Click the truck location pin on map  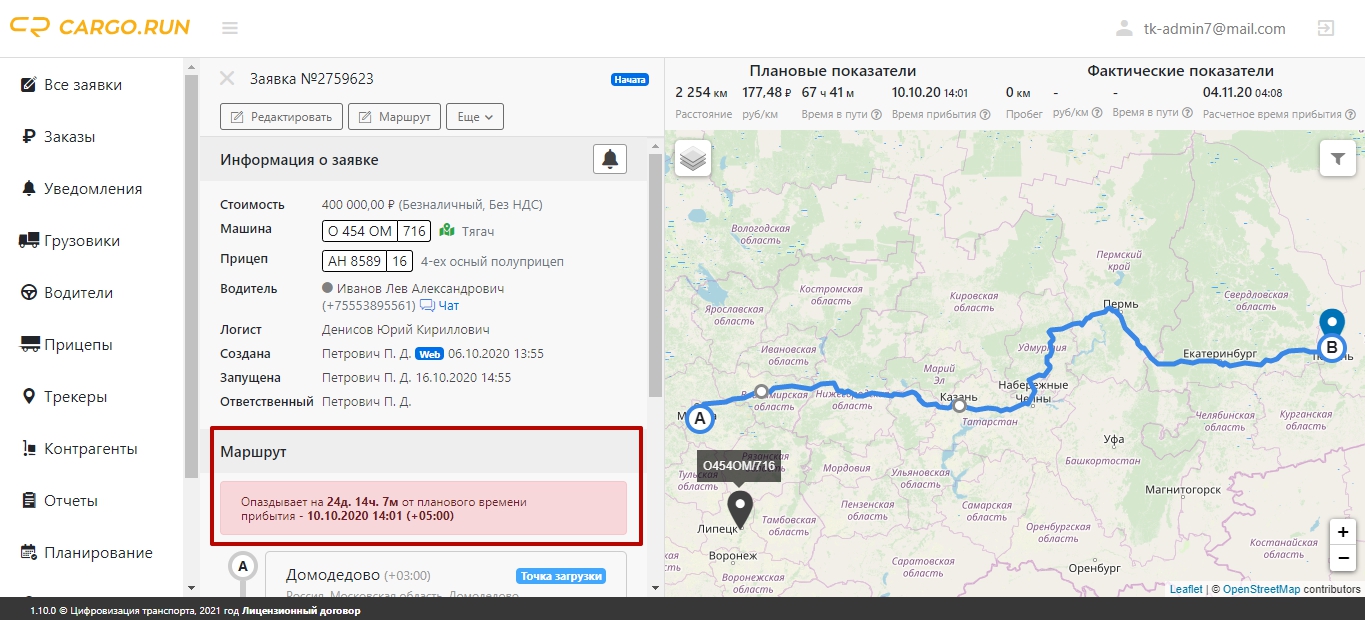[739, 509]
